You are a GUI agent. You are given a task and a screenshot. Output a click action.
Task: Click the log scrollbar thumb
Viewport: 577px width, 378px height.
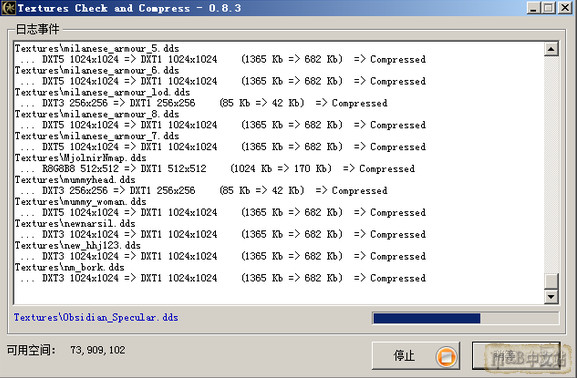(x=551, y=281)
